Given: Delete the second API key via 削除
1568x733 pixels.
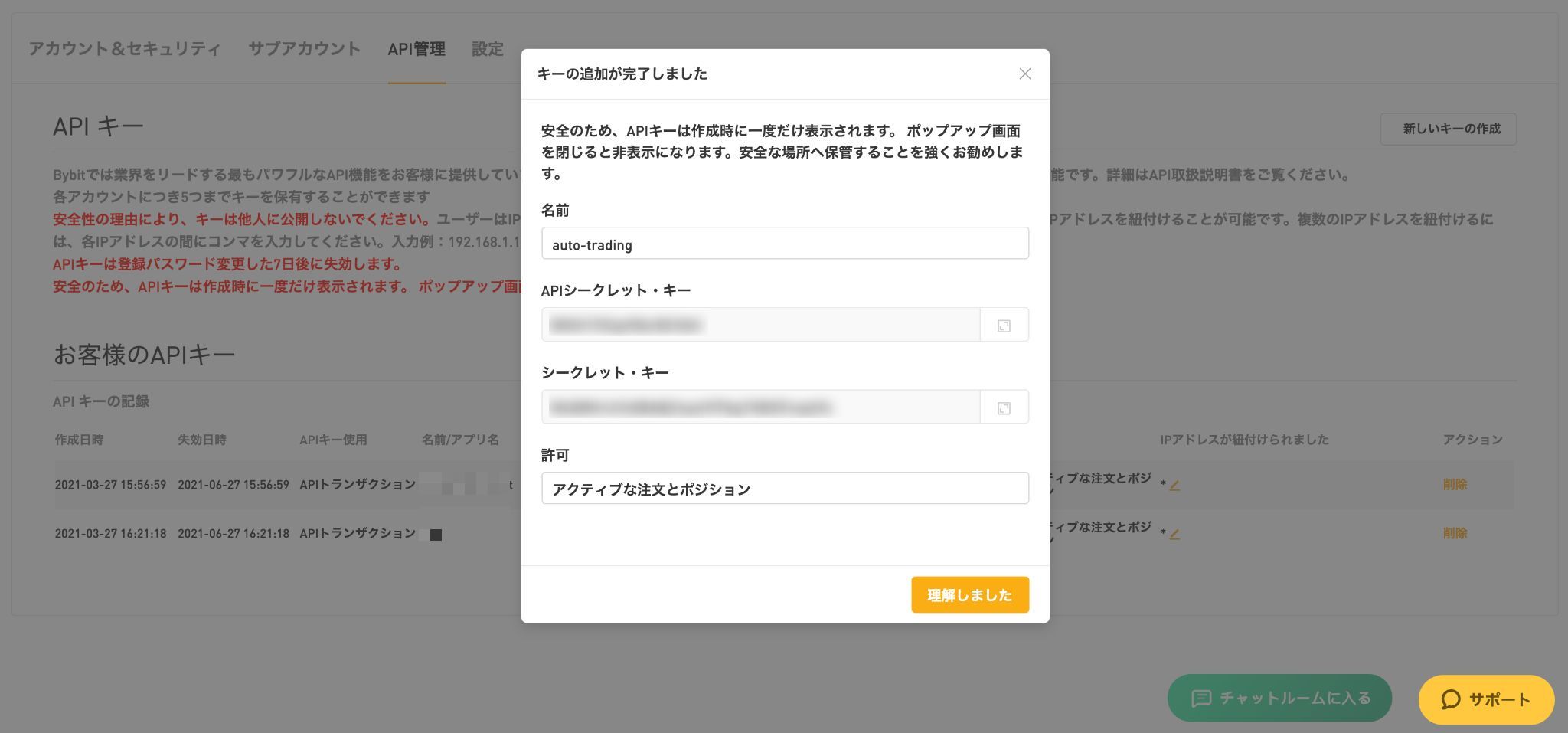Looking at the screenshot, I should [1455, 533].
